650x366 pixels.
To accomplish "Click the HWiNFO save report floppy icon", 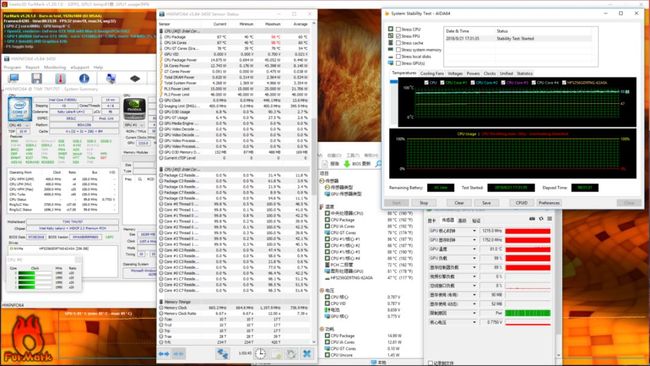I will point(36,78).
